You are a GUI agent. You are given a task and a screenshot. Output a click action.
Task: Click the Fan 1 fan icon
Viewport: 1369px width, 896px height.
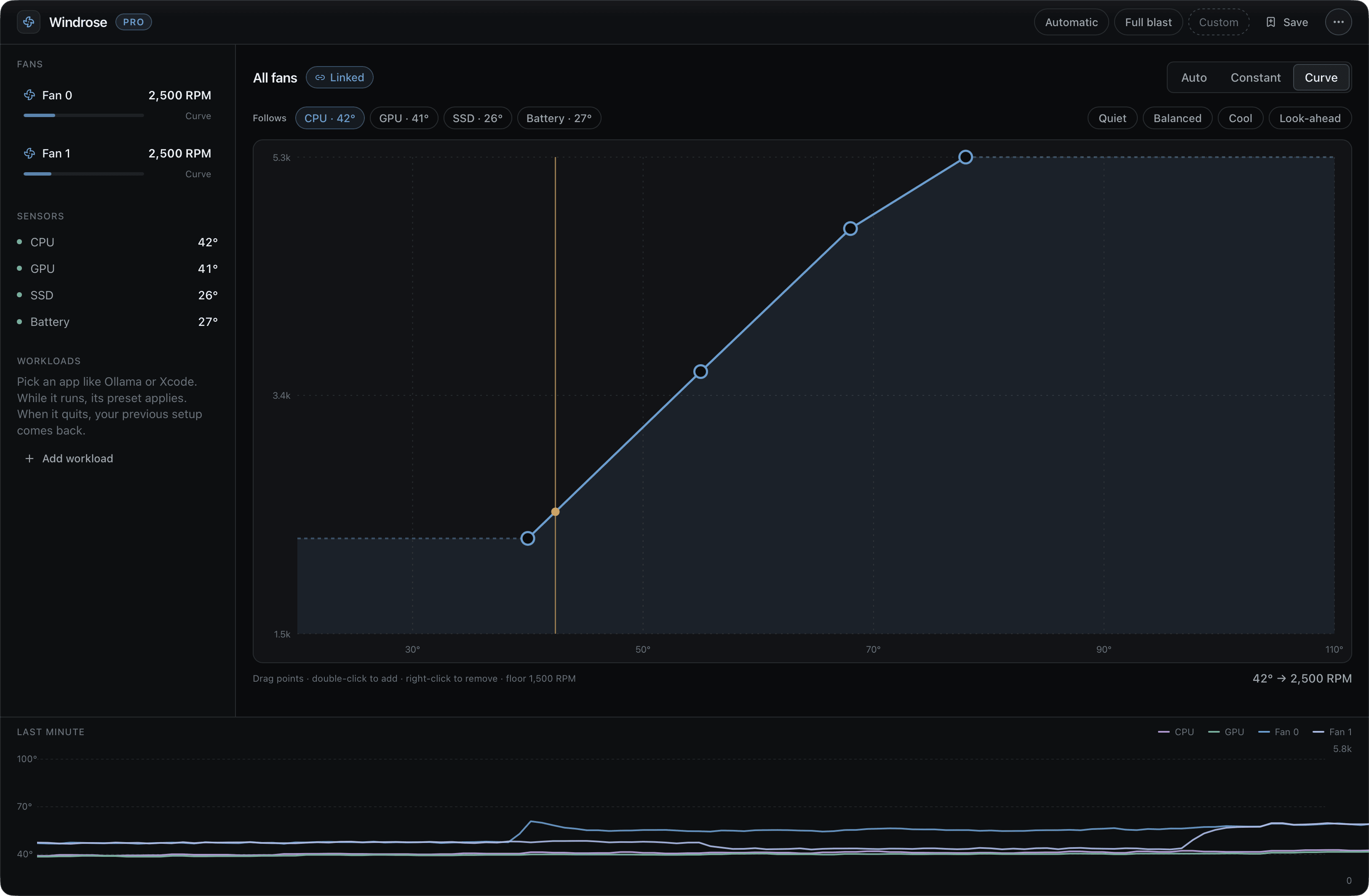pyautogui.click(x=29, y=153)
